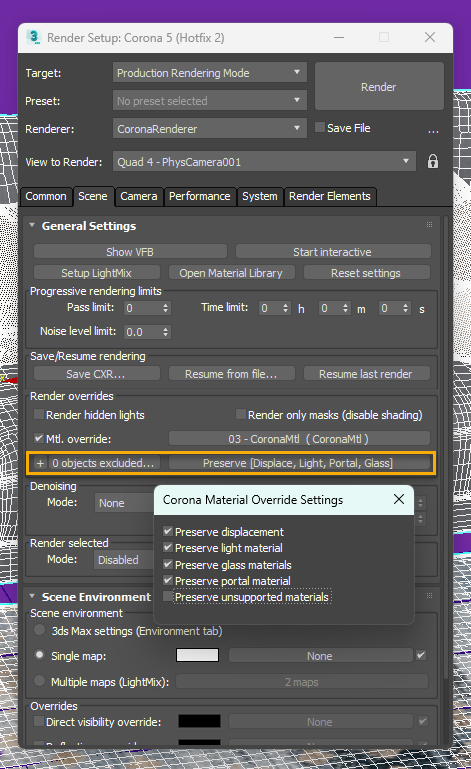Enable Render hidden lights checkbox

pos(39,414)
